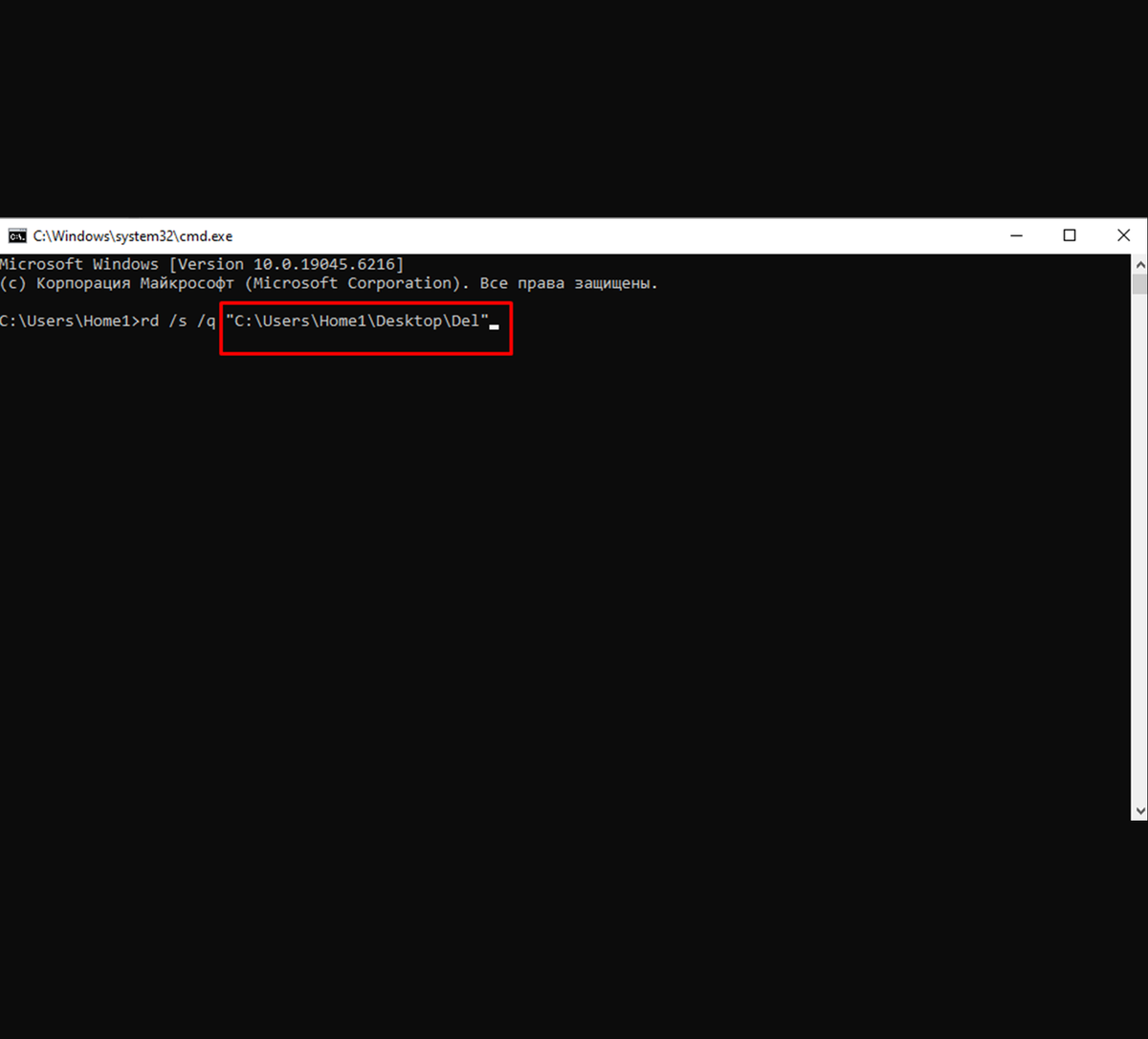Minimize the cmd.exe window

coord(1016,236)
